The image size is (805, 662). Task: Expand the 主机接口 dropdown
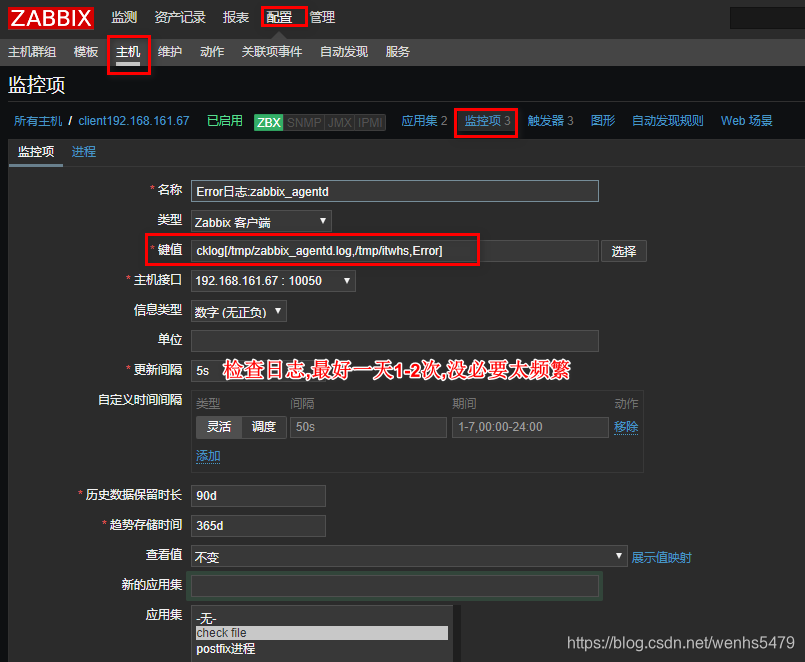pos(273,281)
